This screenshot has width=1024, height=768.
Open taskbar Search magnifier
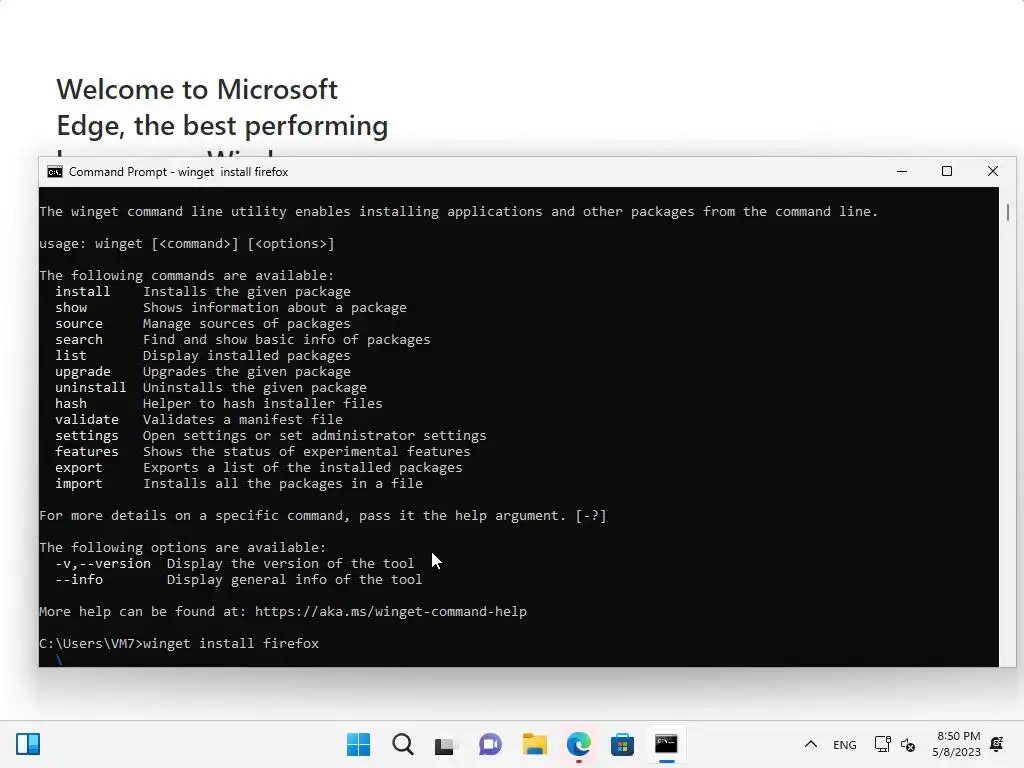[x=402, y=744]
